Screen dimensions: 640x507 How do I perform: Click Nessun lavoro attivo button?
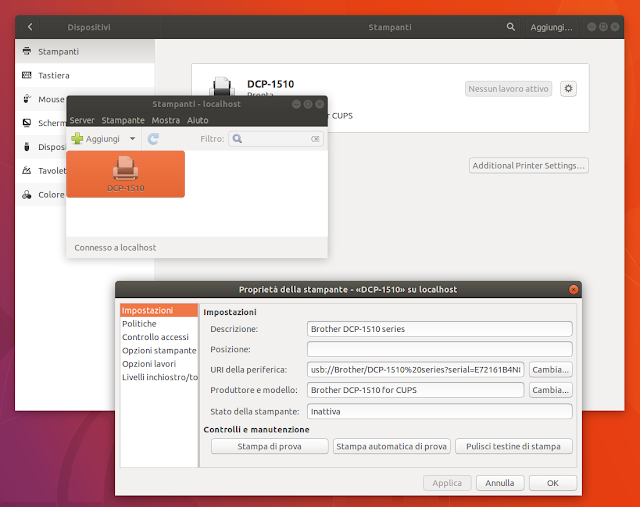click(x=508, y=89)
